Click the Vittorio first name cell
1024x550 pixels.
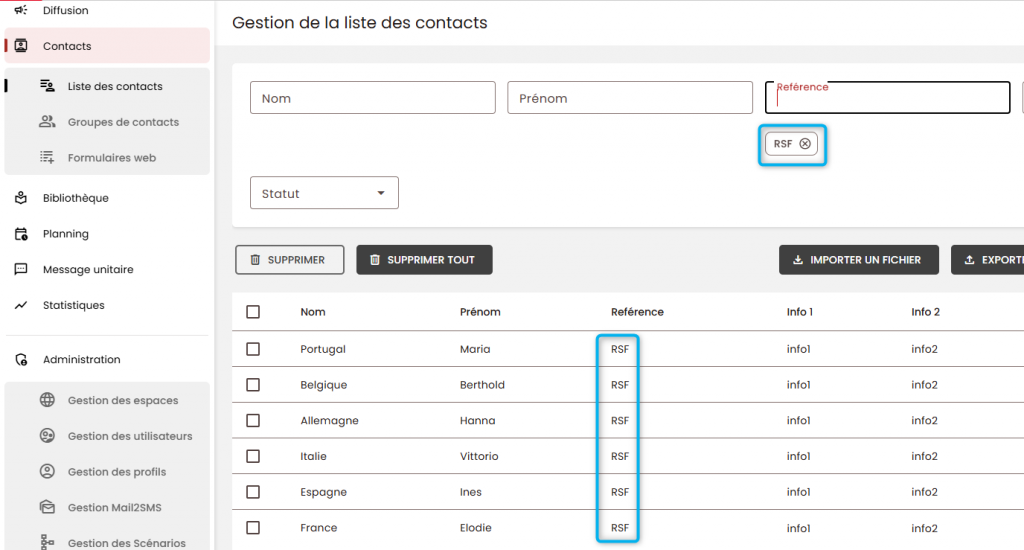coord(479,456)
